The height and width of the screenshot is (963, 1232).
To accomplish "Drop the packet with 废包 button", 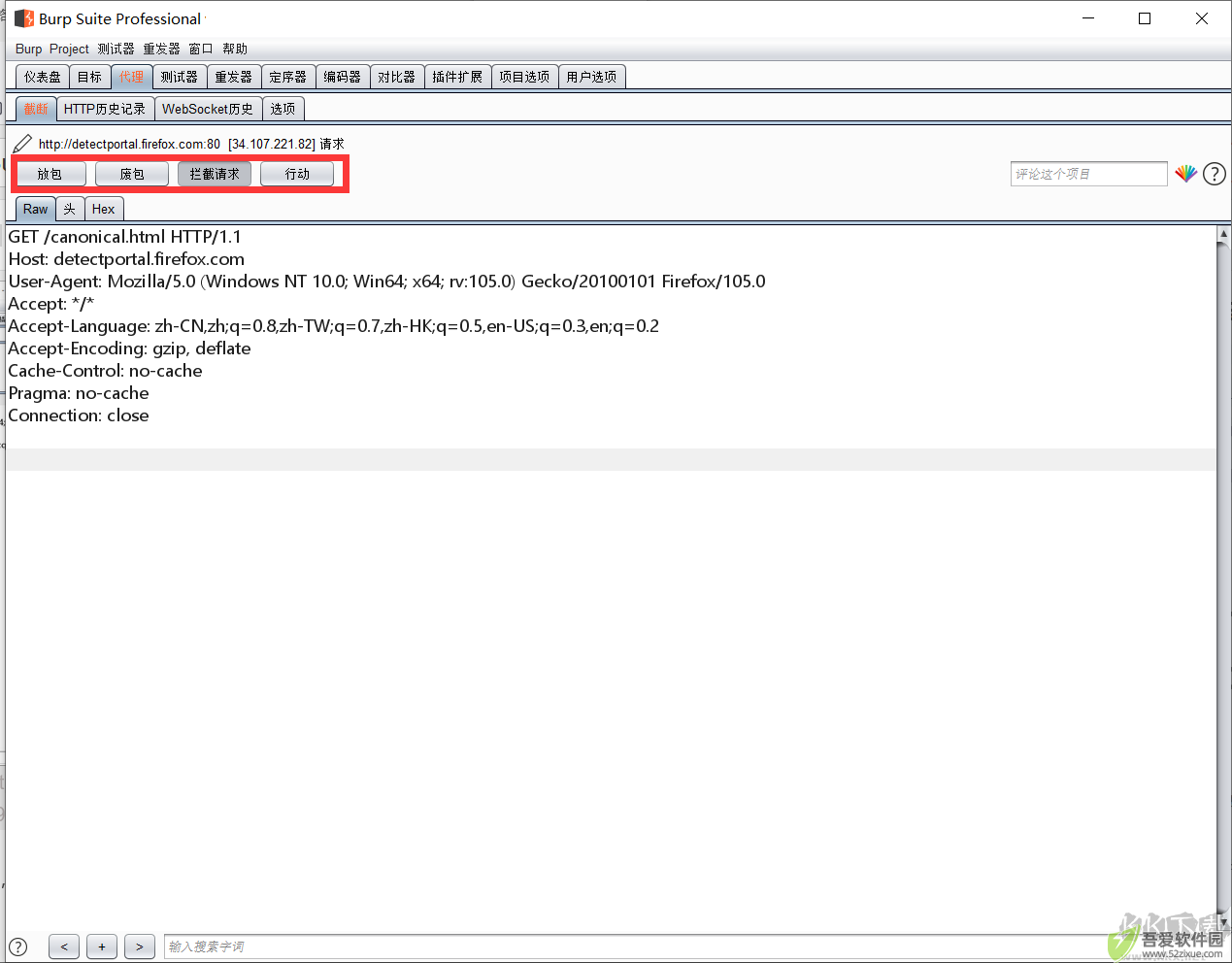I will pyautogui.click(x=132, y=174).
